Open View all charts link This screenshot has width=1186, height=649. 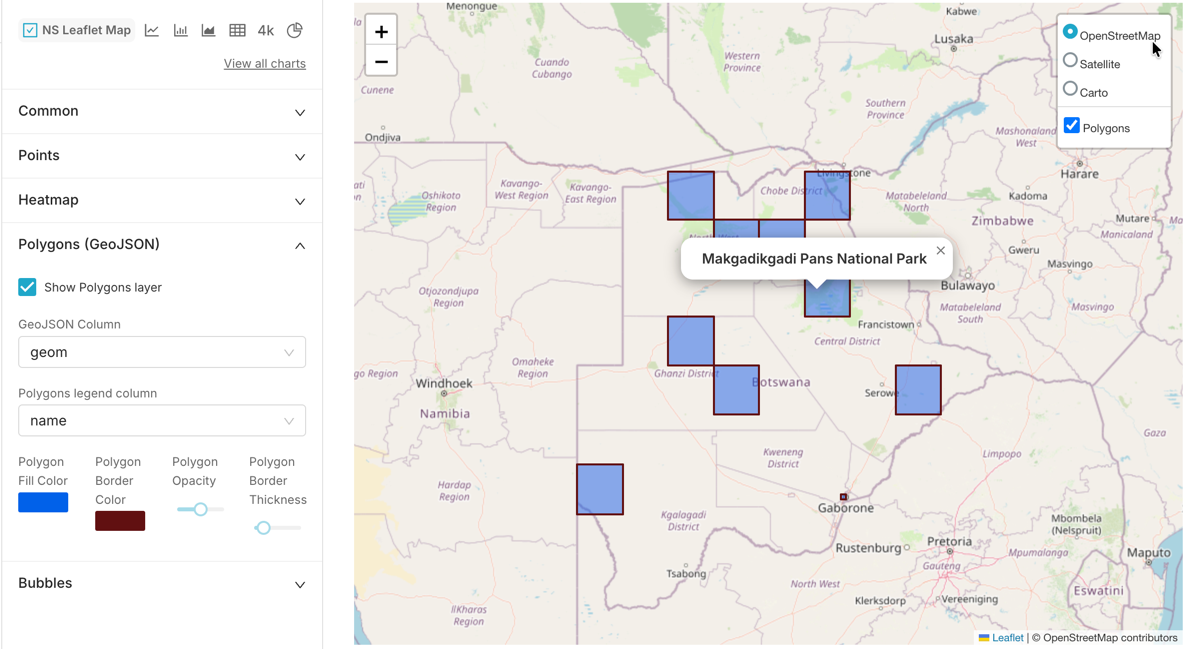(265, 64)
